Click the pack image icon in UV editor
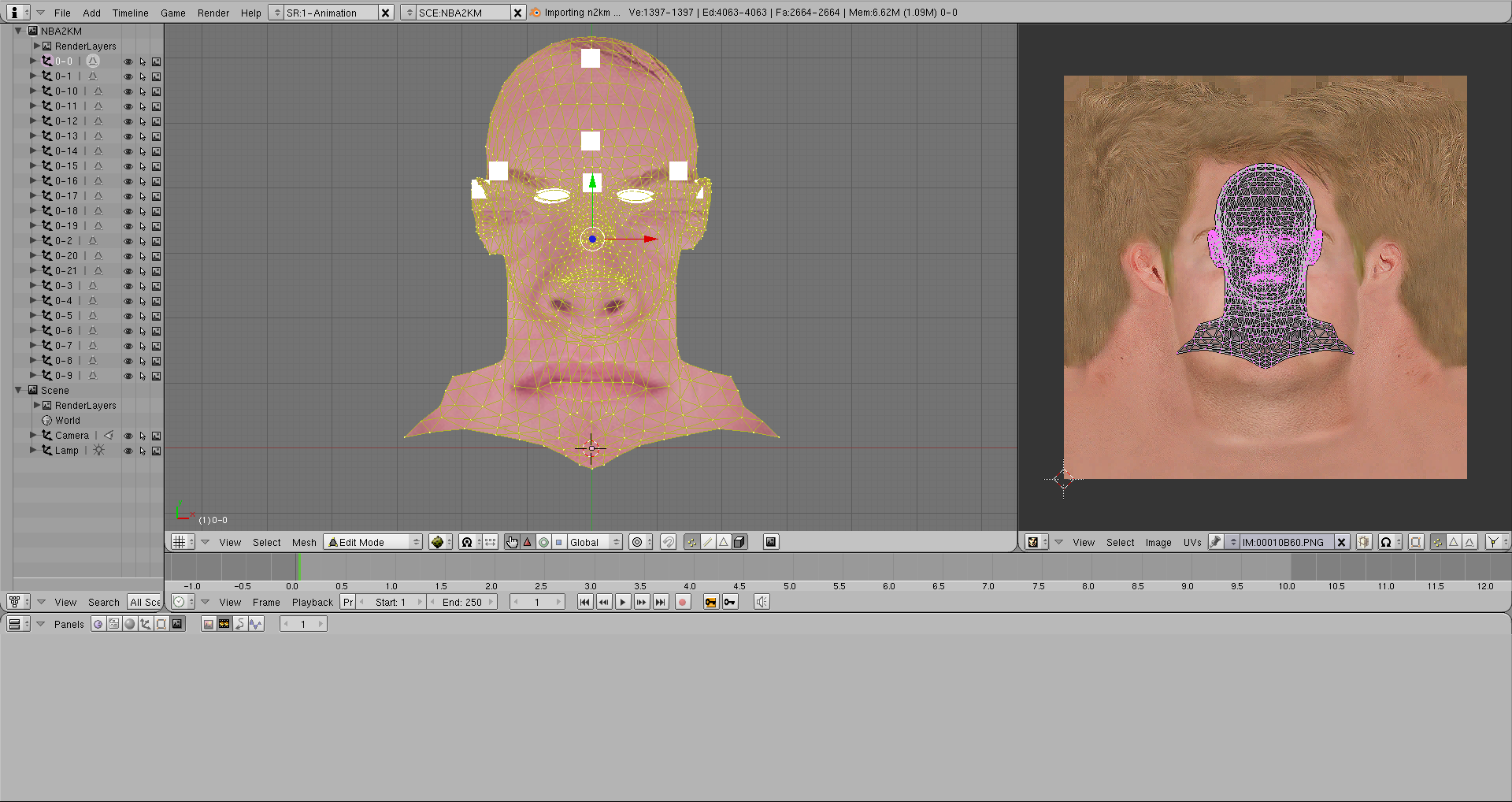This screenshot has width=1512, height=802. tap(1364, 542)
